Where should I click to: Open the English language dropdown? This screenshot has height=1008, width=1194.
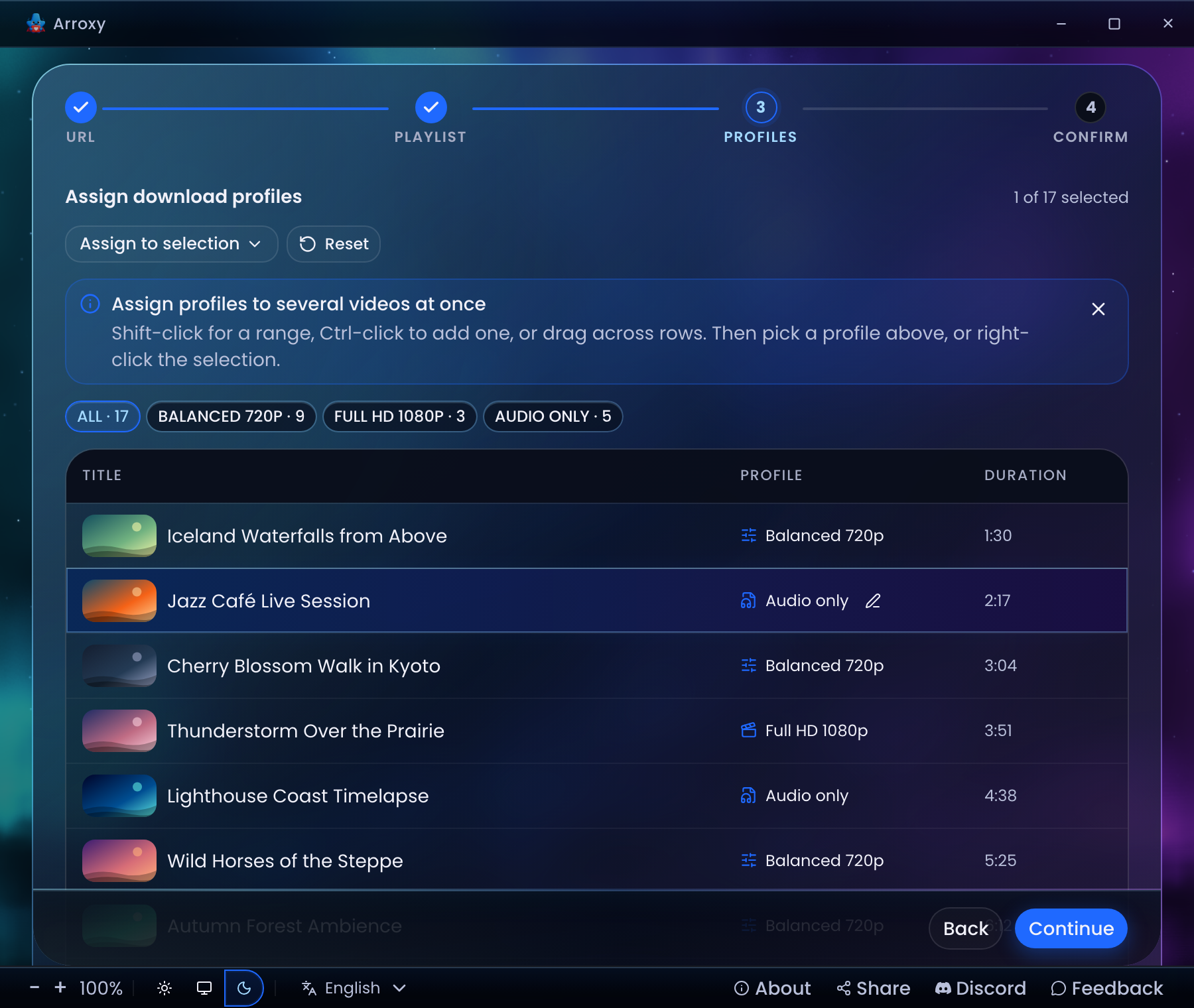[354, 988]
